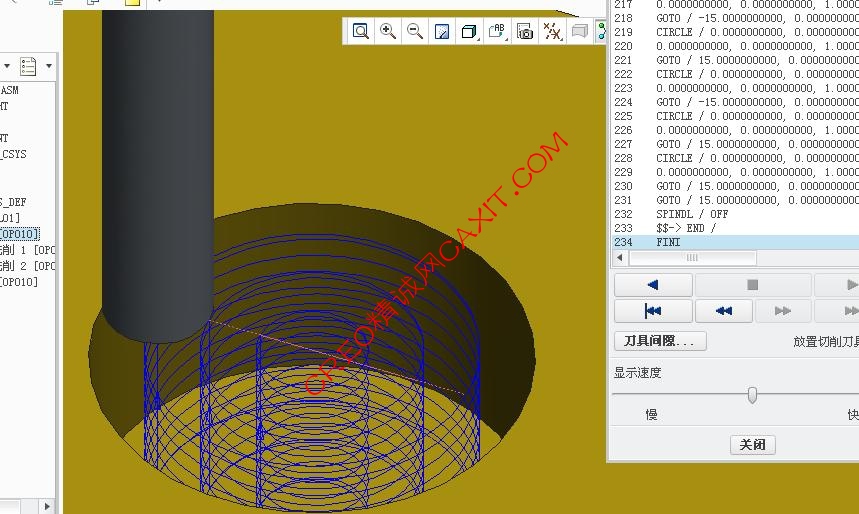859x514 pixels.
Task: Click the 关闭 button
Action: tap(753, 444)
